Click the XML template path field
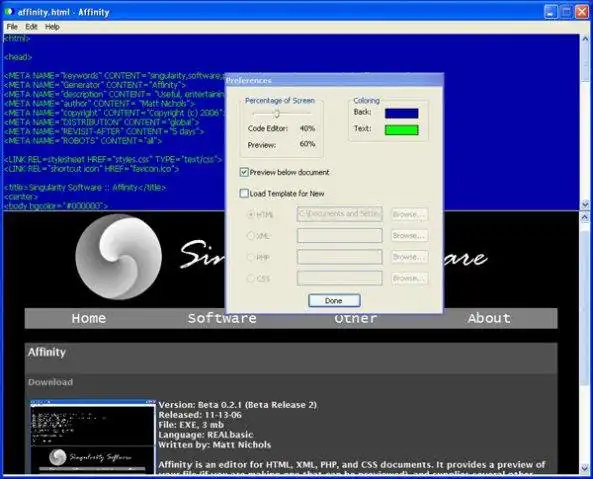Image resolution: width=593 pixels, height=479 pixels. 340,236
